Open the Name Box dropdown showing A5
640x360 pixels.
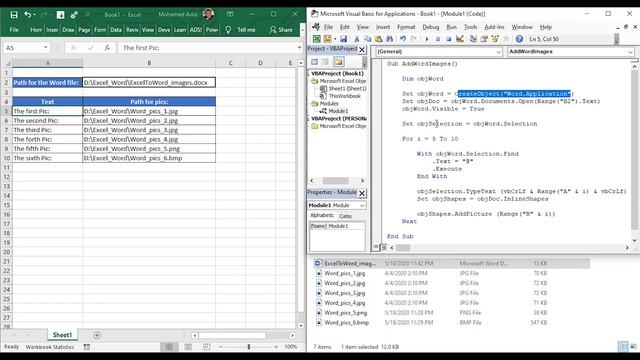coord(45,48)
